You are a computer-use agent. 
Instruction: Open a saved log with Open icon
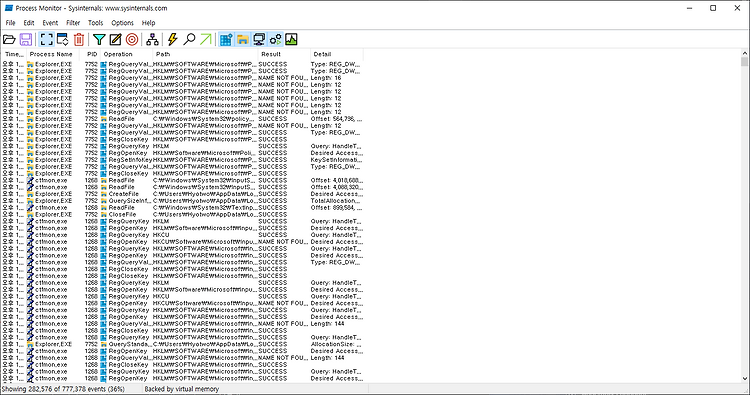pos(10,39)
